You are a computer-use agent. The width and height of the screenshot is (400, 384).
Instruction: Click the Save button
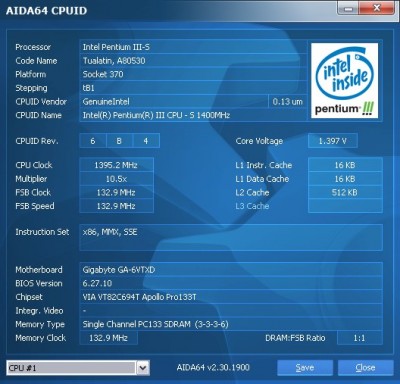tap(305, 368)
